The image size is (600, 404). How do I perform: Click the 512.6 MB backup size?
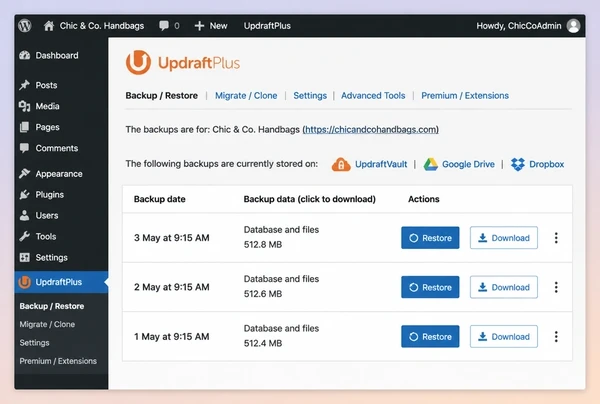coord(263,294)
